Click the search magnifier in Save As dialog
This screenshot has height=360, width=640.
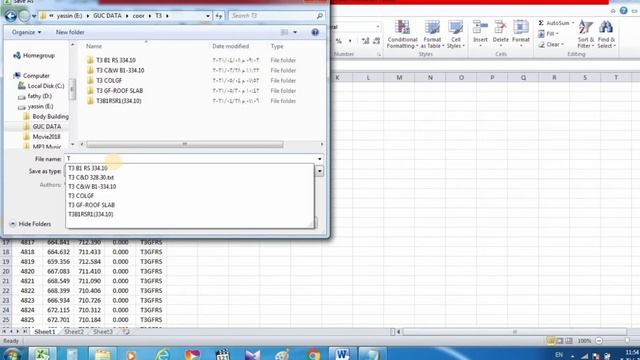320,16
